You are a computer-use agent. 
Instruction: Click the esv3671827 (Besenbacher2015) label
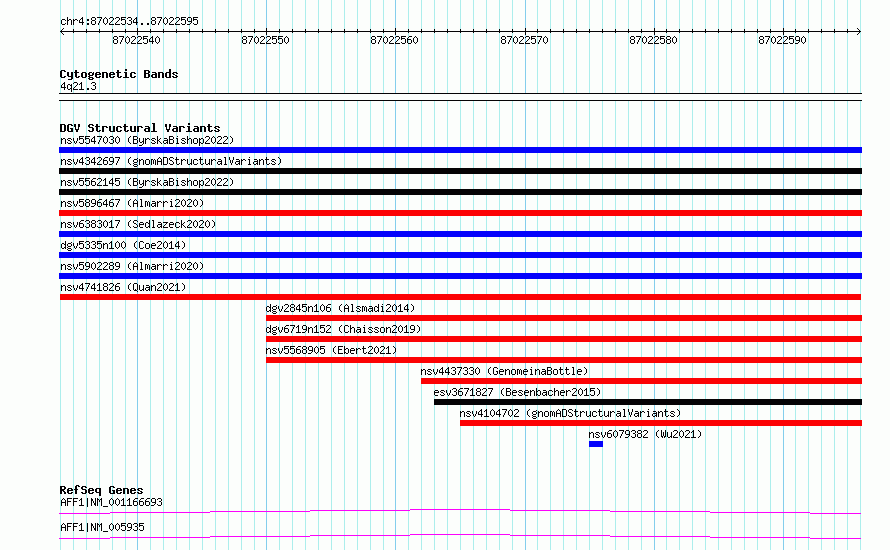pyautogui.click(x=517, y=392)
